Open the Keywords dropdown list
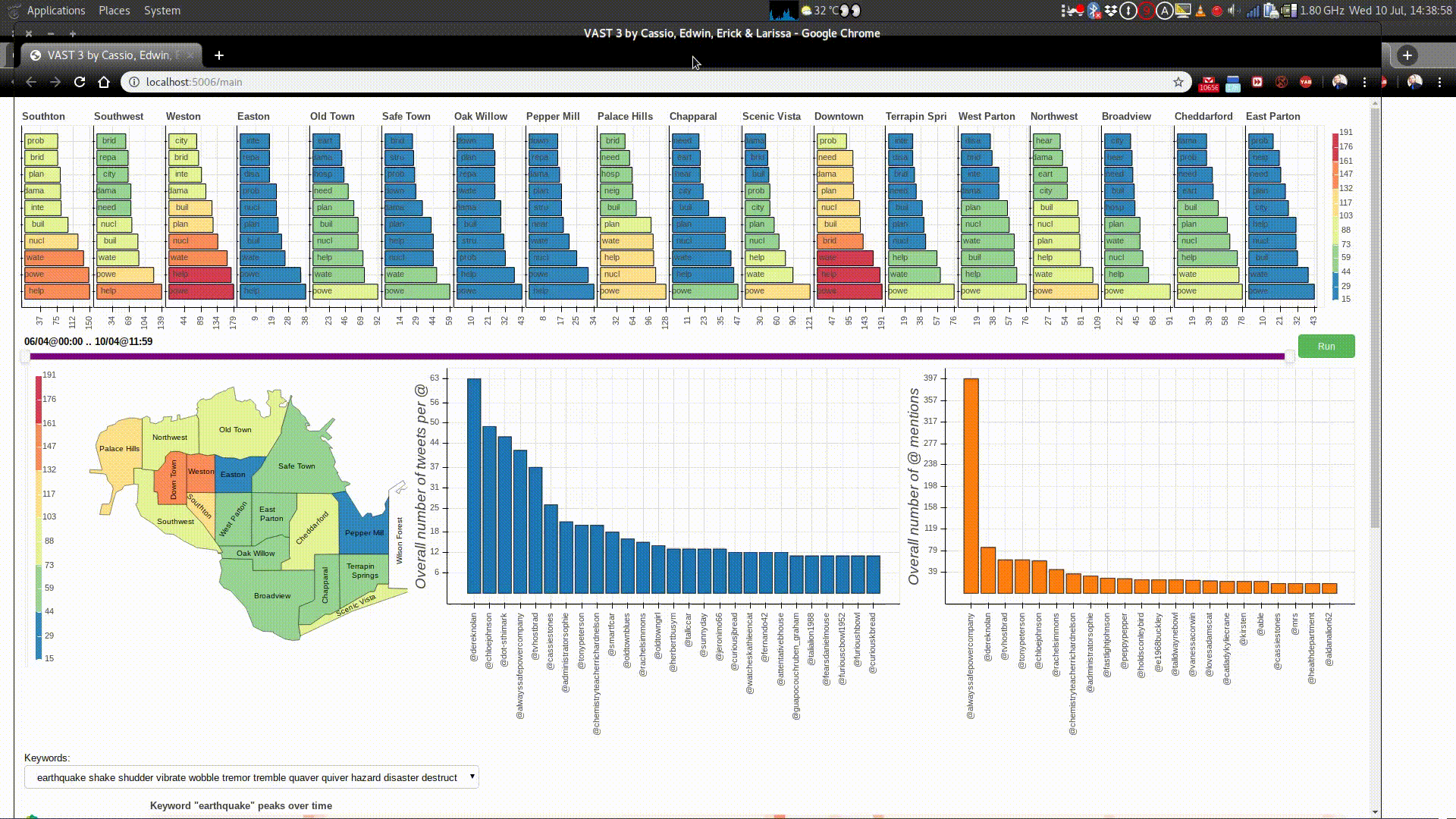The height and width of the screenshot is (819, 1456). click(x=251, y=777)
